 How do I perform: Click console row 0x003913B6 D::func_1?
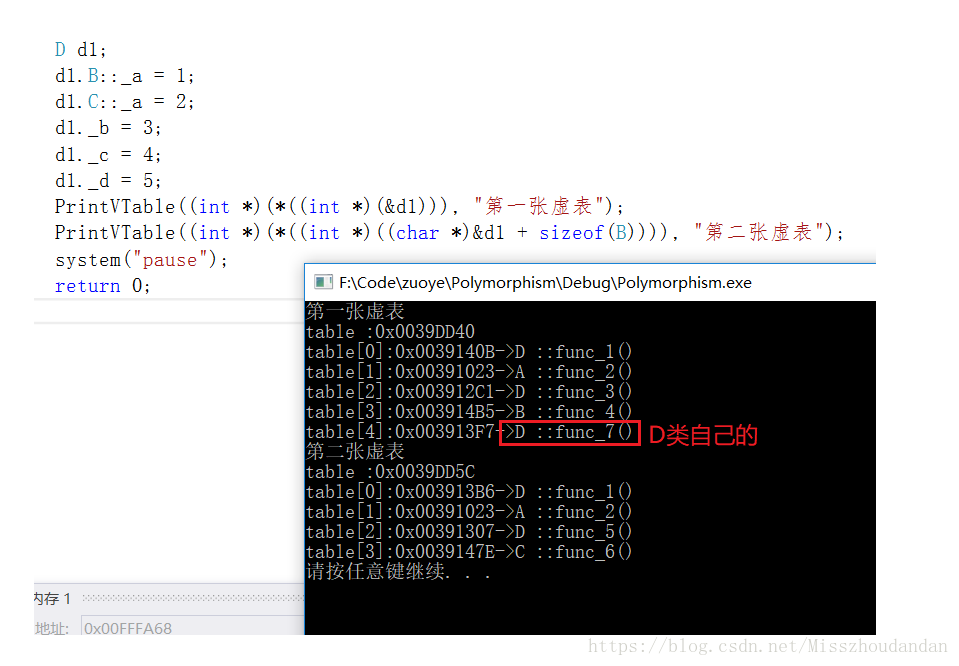[x=469, y=492]
